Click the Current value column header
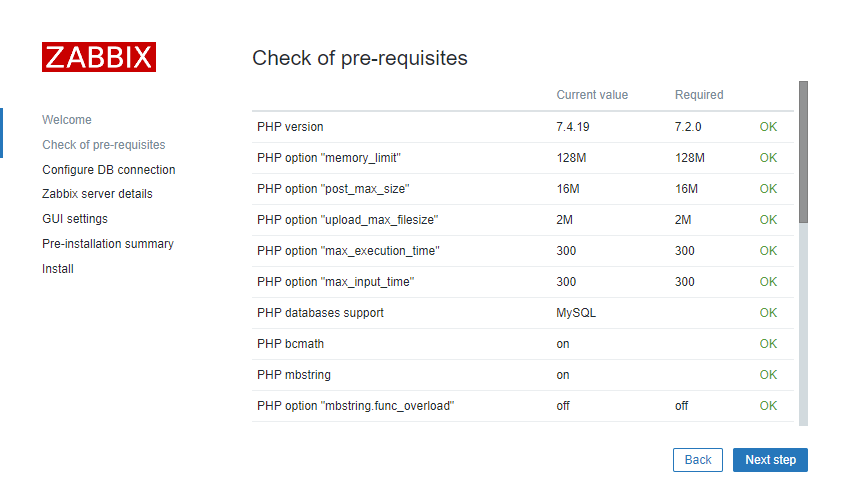The width and height of the screenshot is (848, 503). pyautogui.click(x=592, y=95)
